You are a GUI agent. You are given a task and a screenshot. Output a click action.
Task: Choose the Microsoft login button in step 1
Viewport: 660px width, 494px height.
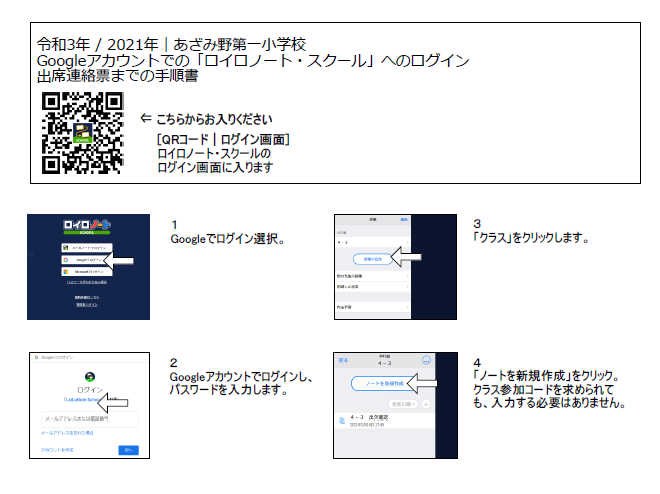(87, 272)
